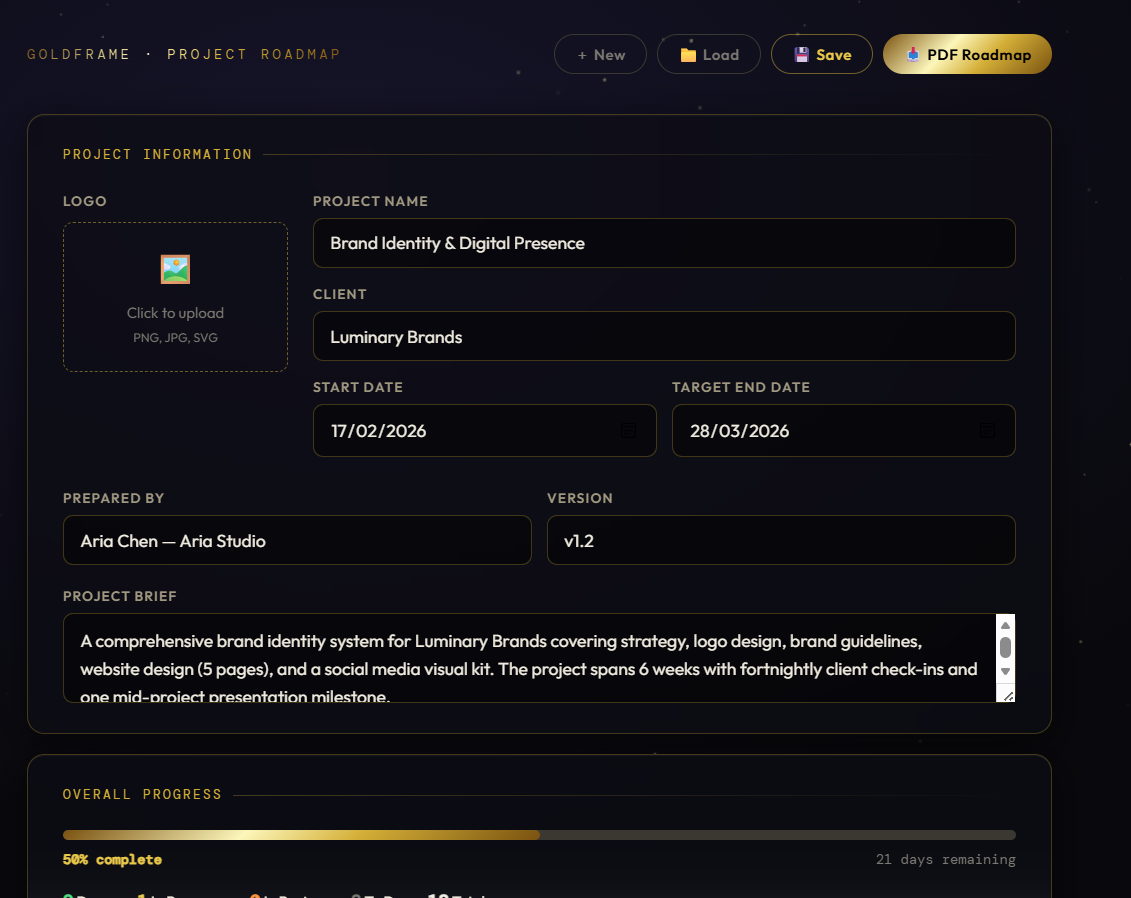
Task: Click the Client field showing Luminary Brands
Action: (664, 336)
